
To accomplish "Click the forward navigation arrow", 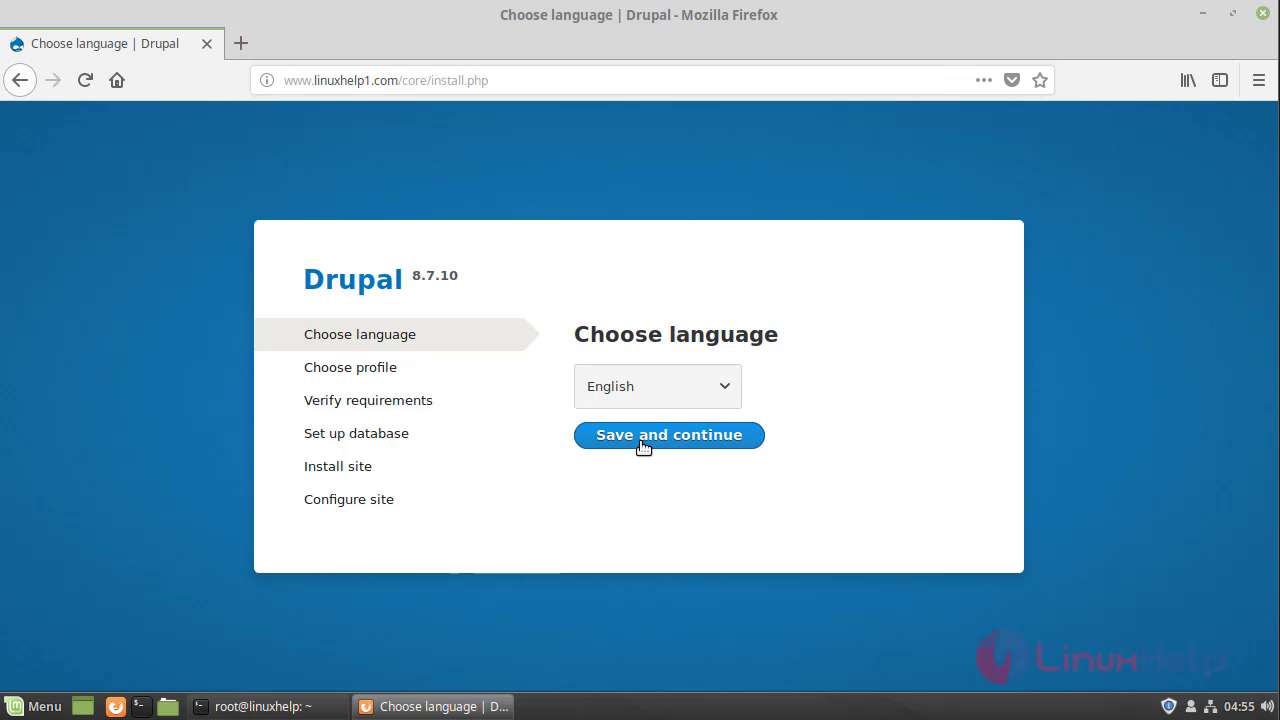I will 53,80.
